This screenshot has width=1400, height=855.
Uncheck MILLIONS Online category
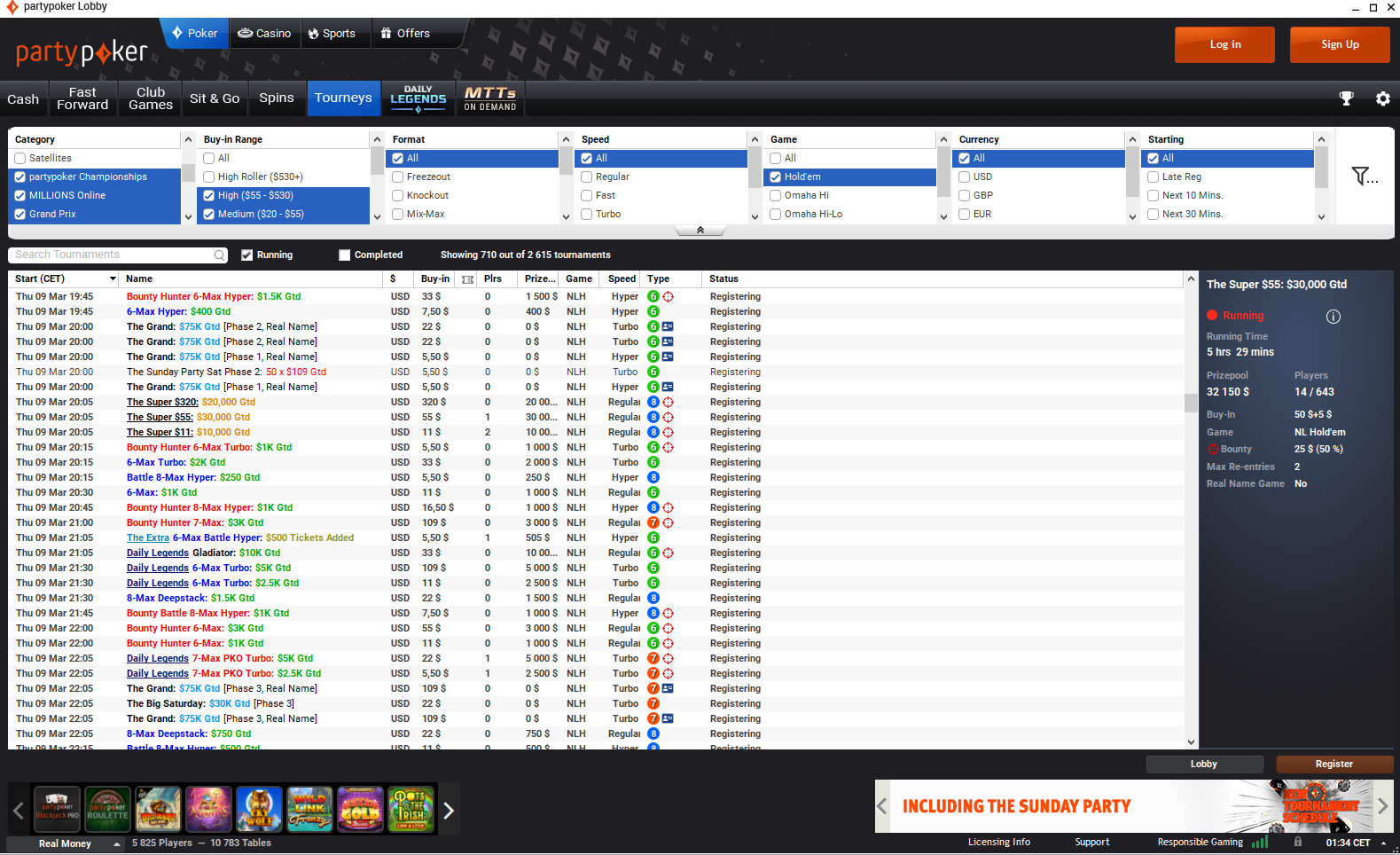pyautogui.click(x=20, y=195)
